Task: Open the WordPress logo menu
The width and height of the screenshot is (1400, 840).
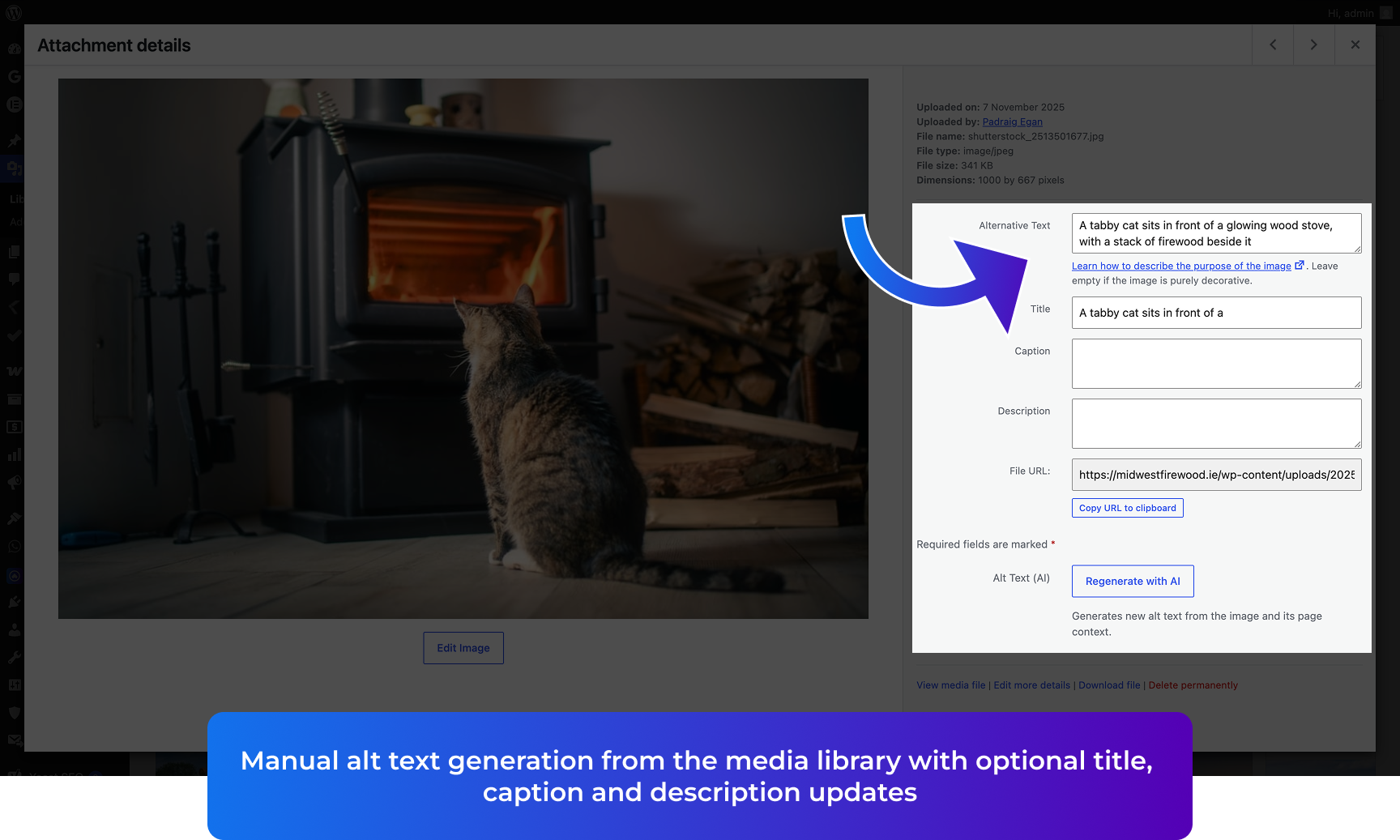Action: tap(14, 13)
